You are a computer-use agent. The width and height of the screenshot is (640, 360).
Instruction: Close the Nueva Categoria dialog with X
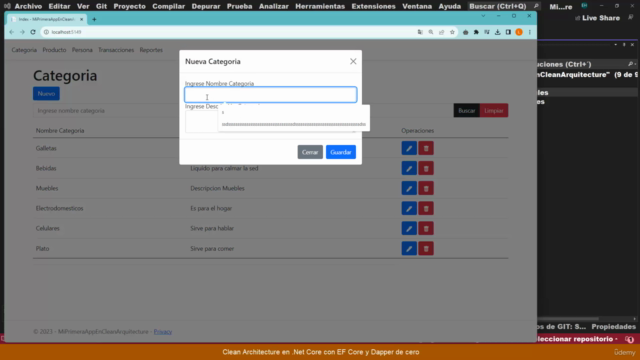[353, 61]
